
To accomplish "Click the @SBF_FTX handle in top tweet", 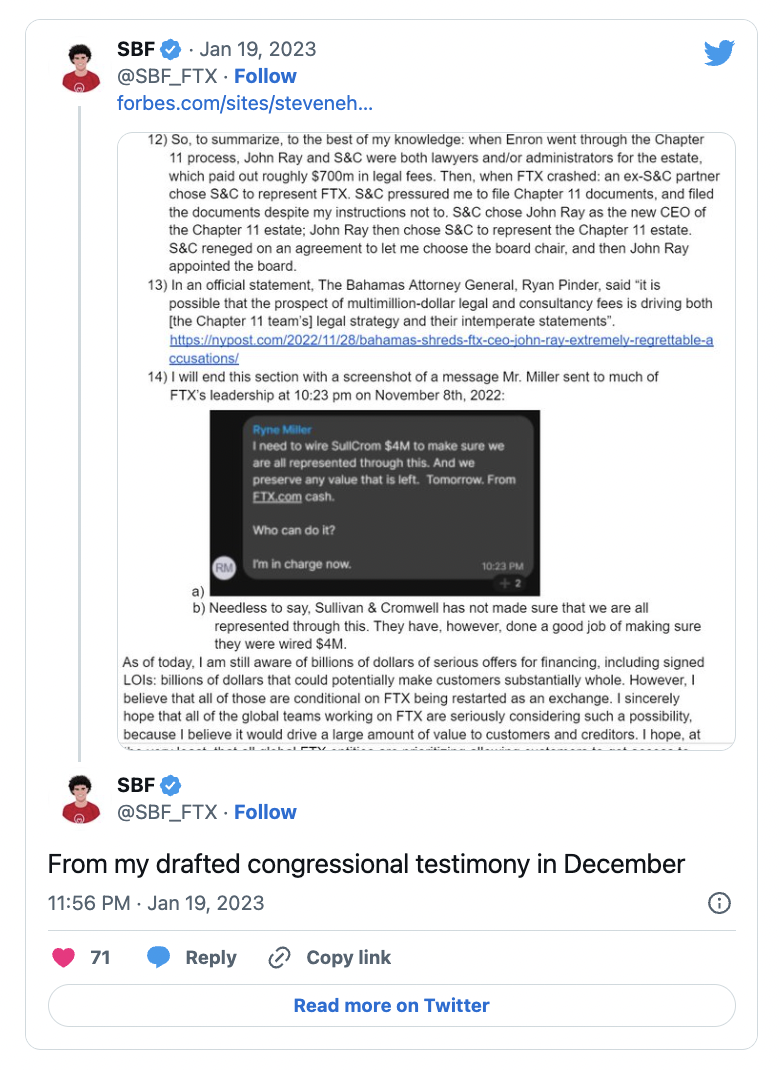I will (167, 76).
